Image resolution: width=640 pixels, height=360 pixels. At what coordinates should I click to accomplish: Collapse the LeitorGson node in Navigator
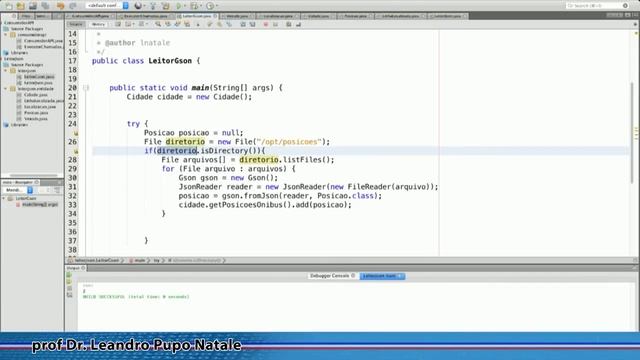(x=4, y=198)
